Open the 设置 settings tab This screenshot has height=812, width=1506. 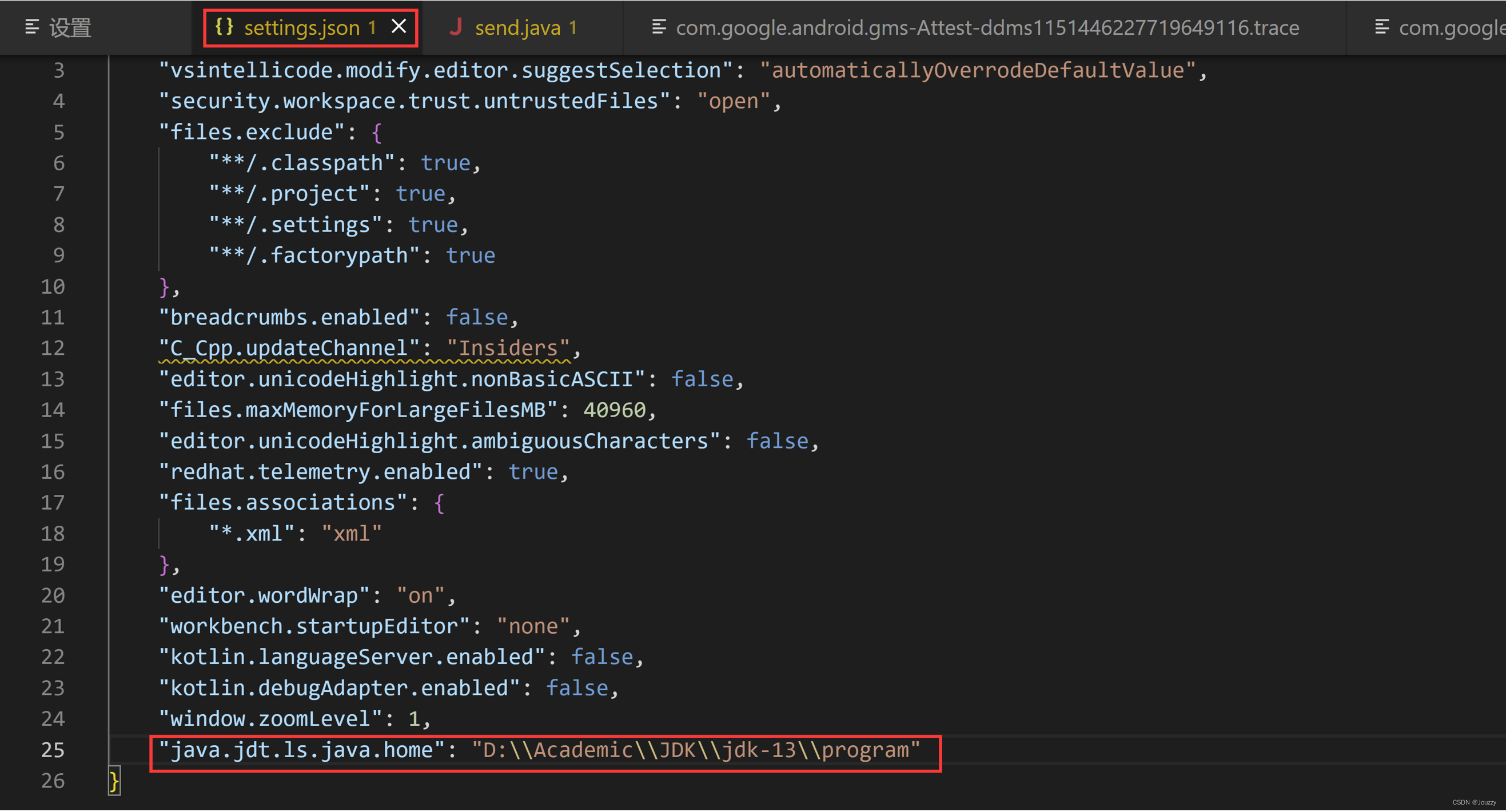pyautogui.click(x=70, y=28)
